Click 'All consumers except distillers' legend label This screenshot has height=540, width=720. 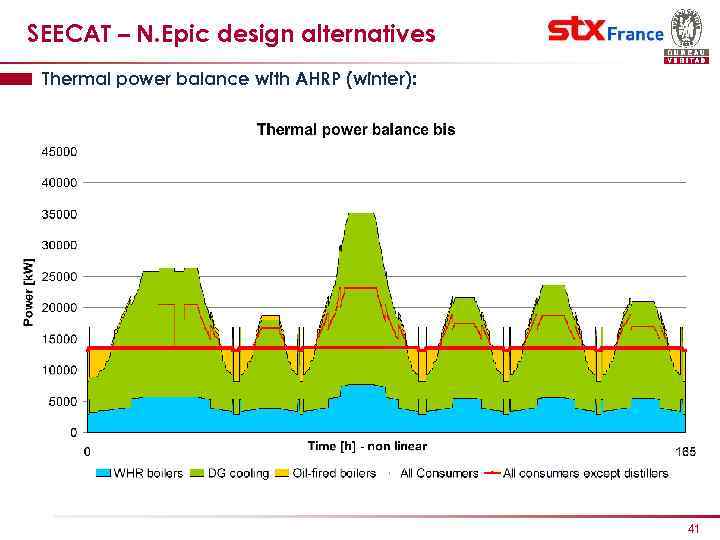coord(586,473)
